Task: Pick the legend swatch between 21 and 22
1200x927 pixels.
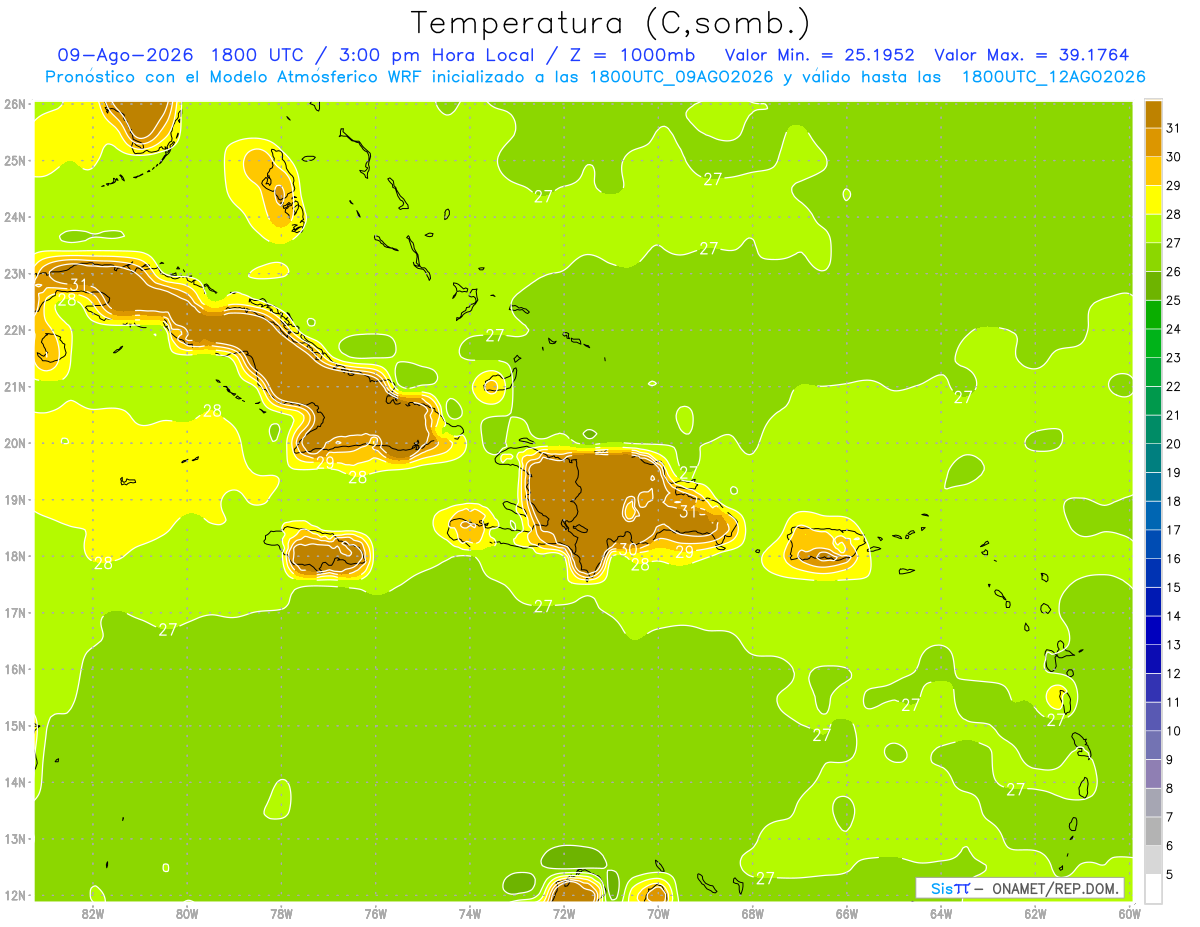Action: 1153,400
